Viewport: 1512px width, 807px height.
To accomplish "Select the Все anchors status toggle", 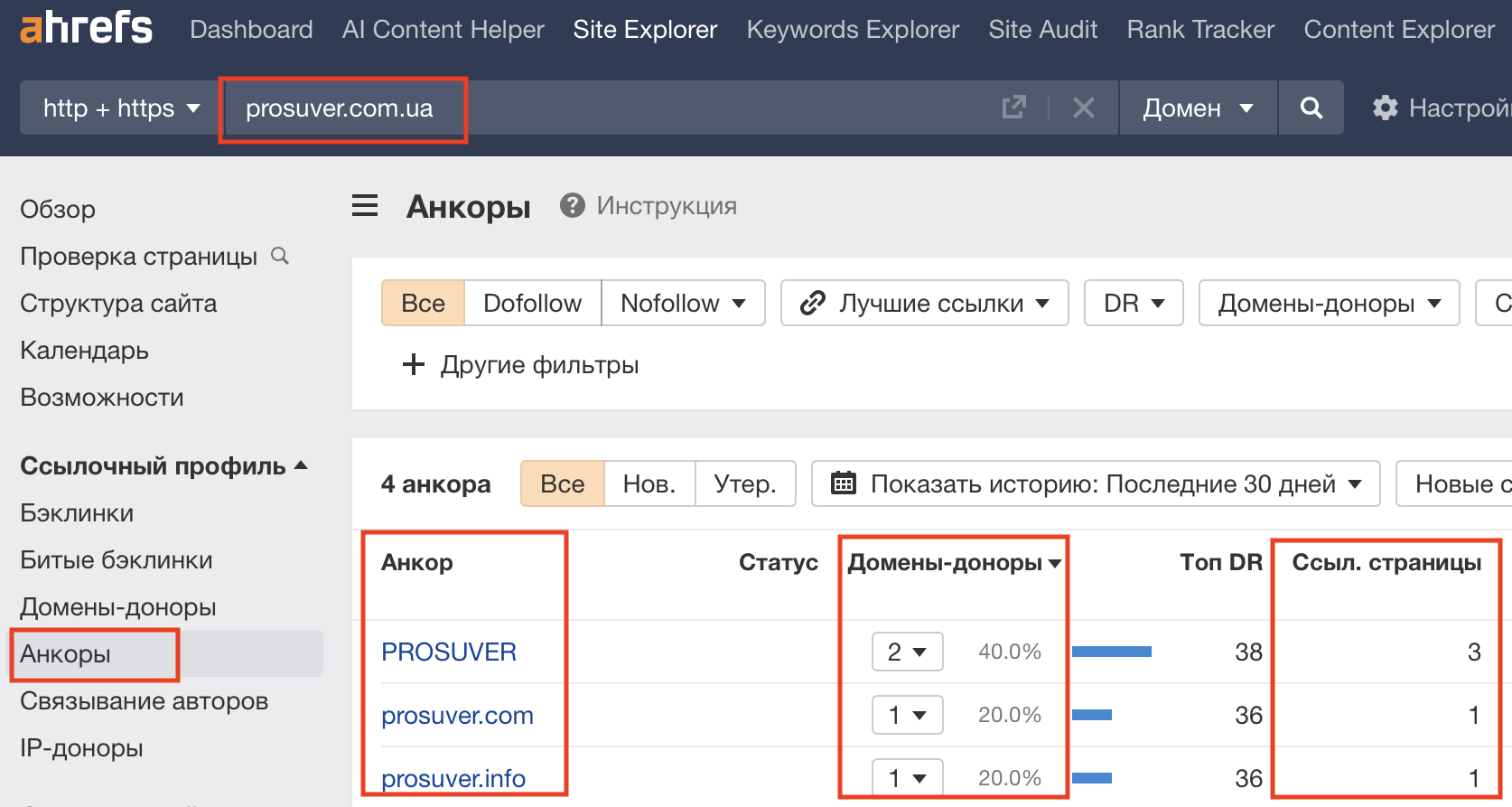I will point(562,483).
